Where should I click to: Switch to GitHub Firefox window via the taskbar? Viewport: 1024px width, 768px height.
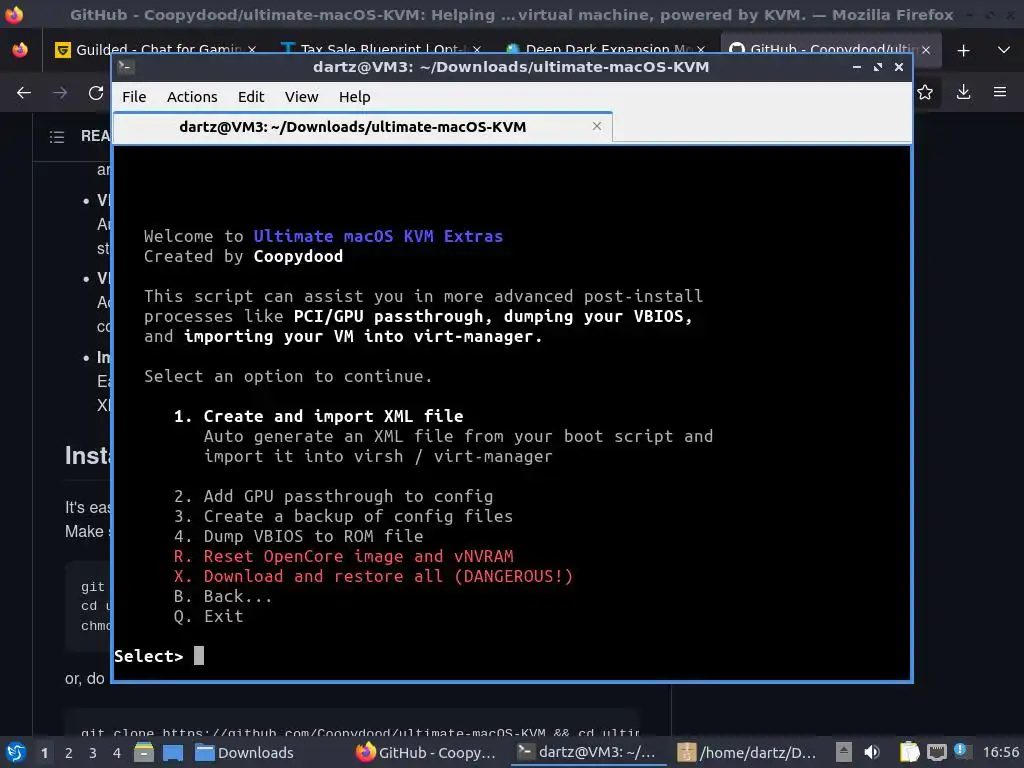coord(426,752)
